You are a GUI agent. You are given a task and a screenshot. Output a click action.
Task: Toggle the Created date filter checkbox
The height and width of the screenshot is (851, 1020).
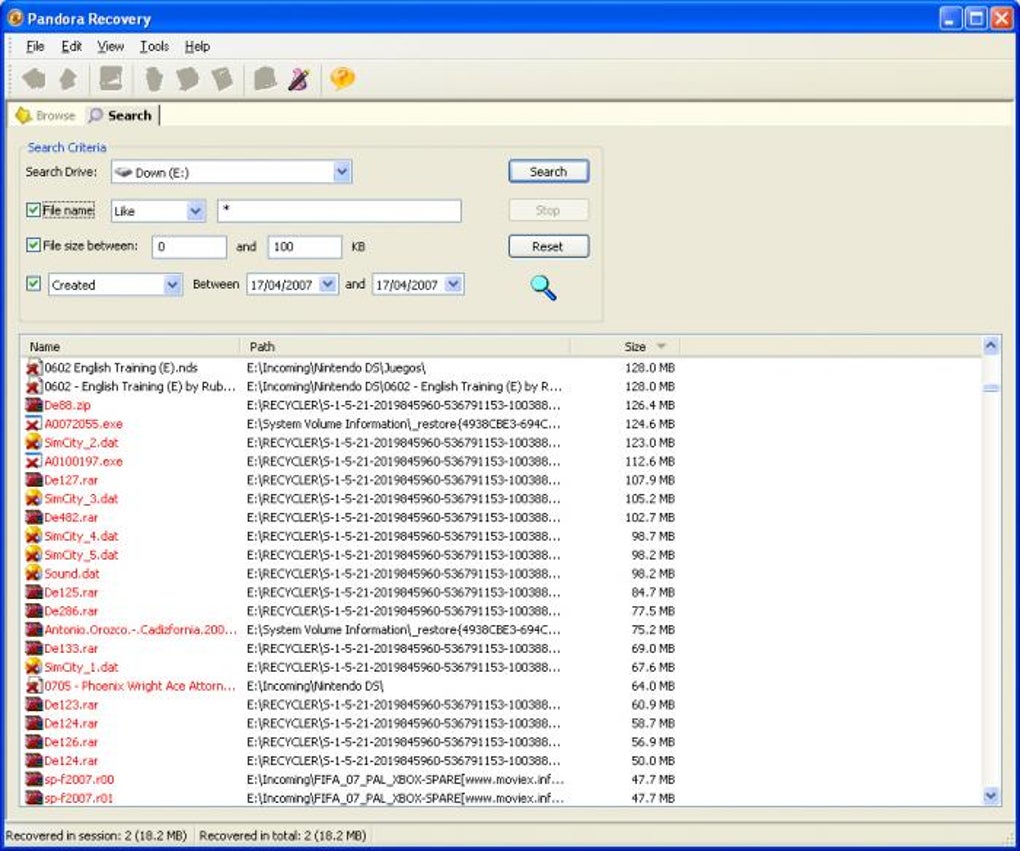pos(33,284)
